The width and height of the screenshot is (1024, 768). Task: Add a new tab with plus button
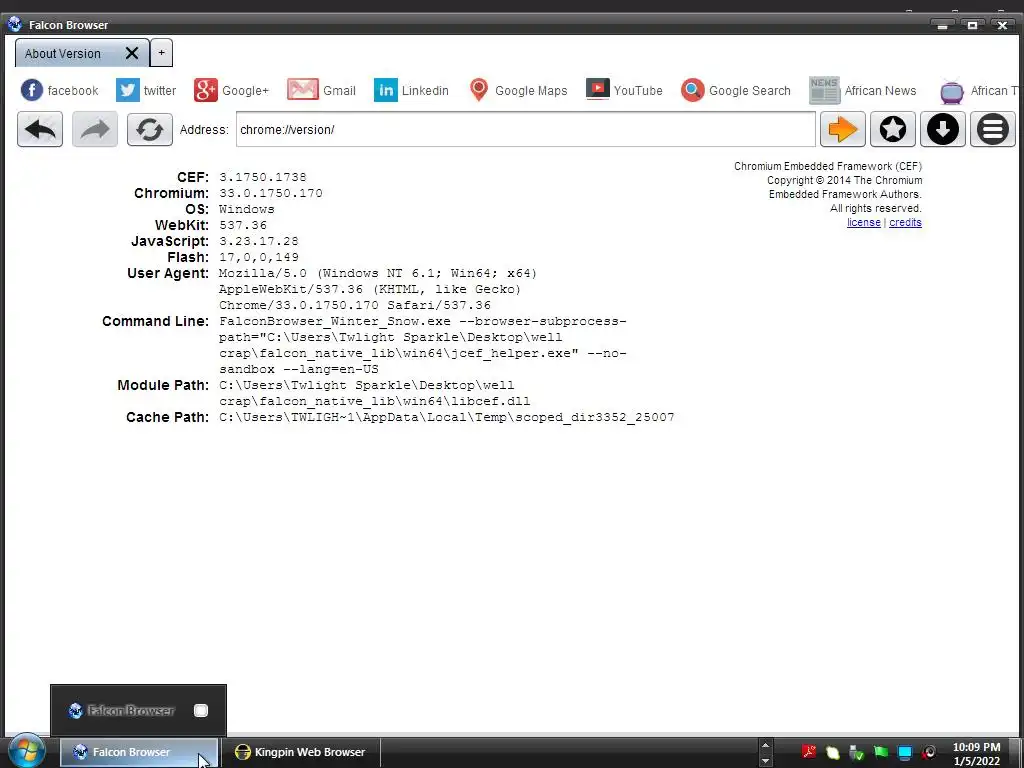161,53
